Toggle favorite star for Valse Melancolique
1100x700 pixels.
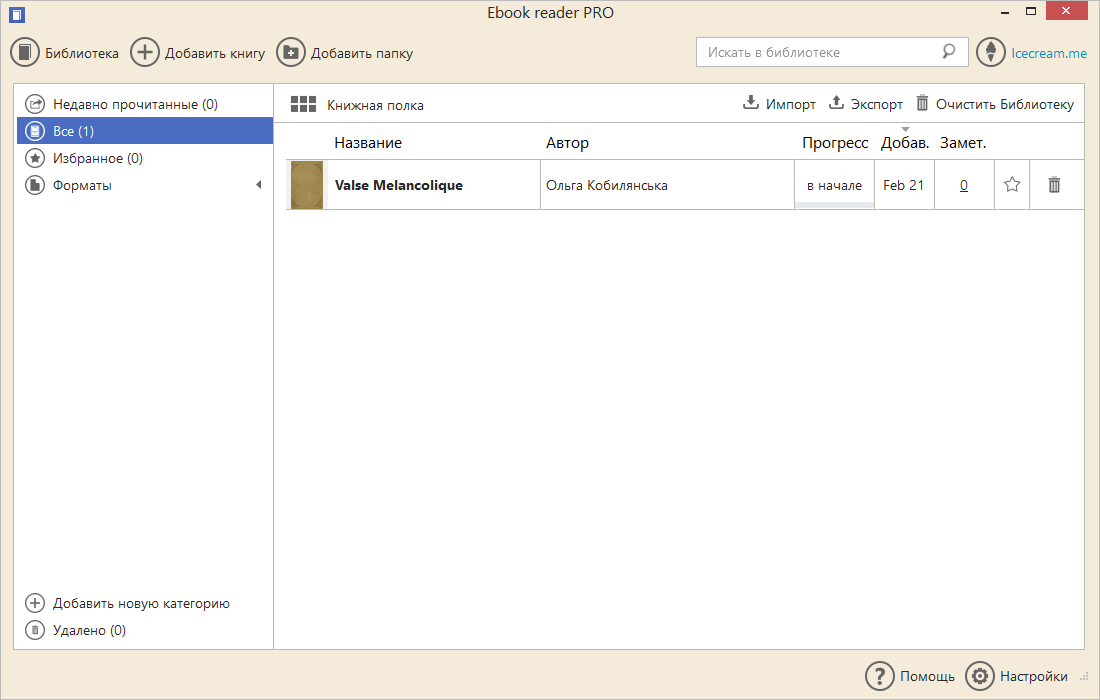pyautogui.click(x=1012, y=185)
